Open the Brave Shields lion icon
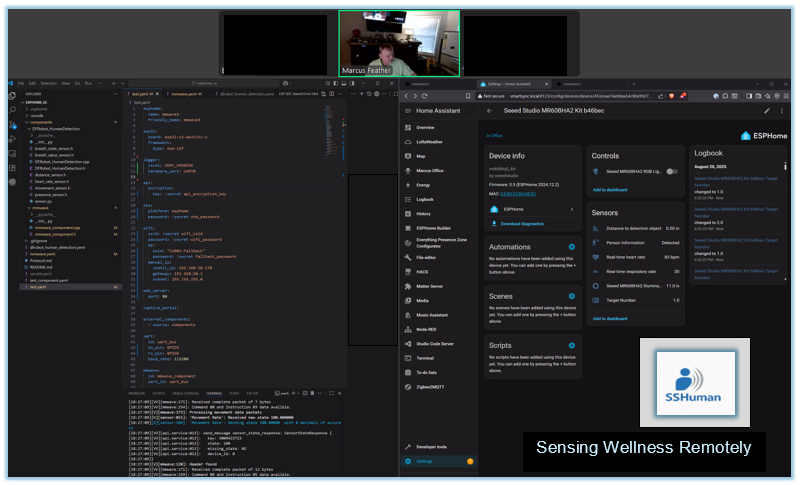 click(672, 96)
